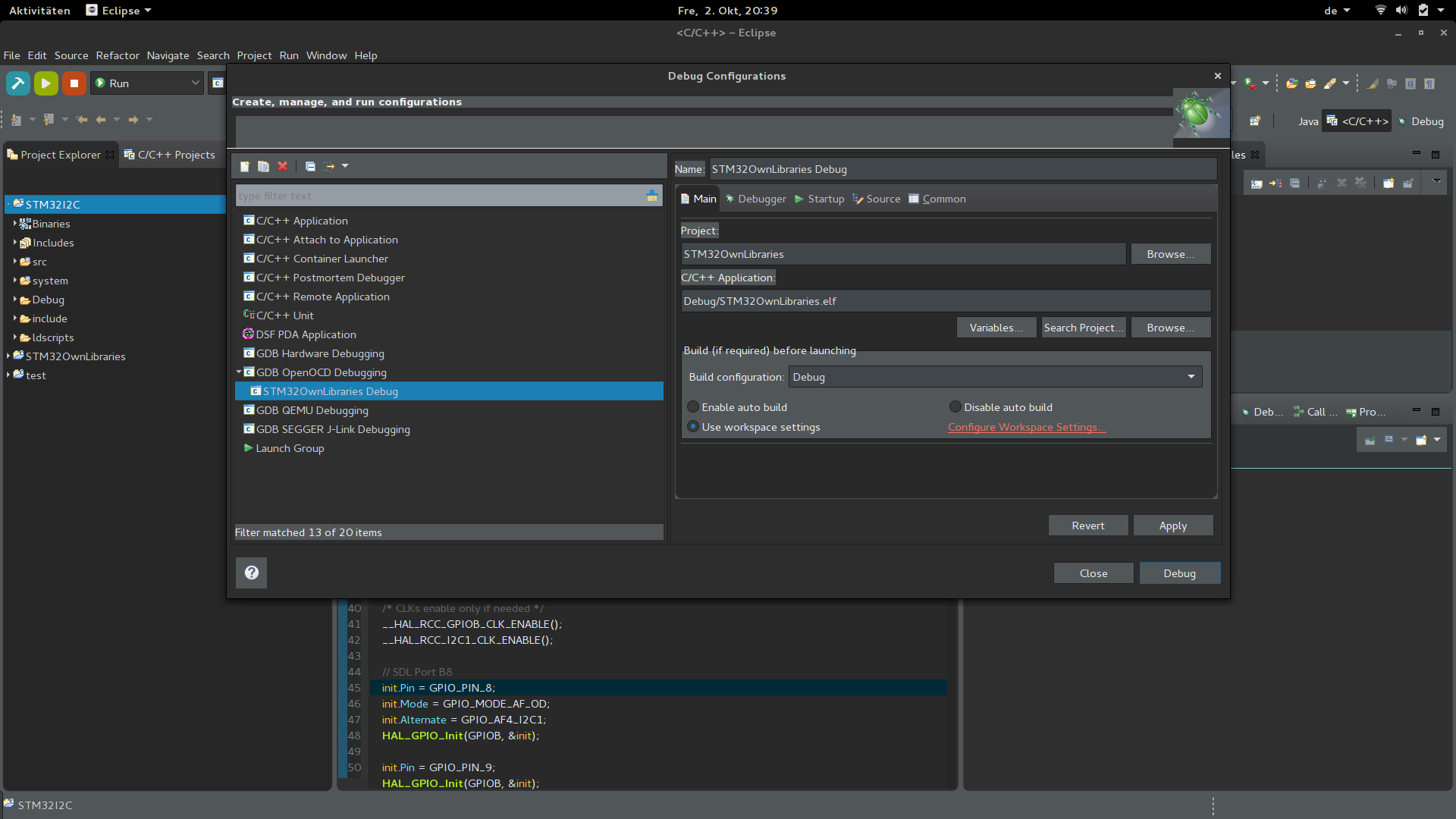Screen dimensions: 1456x819
Task: Open the Configure Workspace Settings link
Action: tap(1026, 427)
